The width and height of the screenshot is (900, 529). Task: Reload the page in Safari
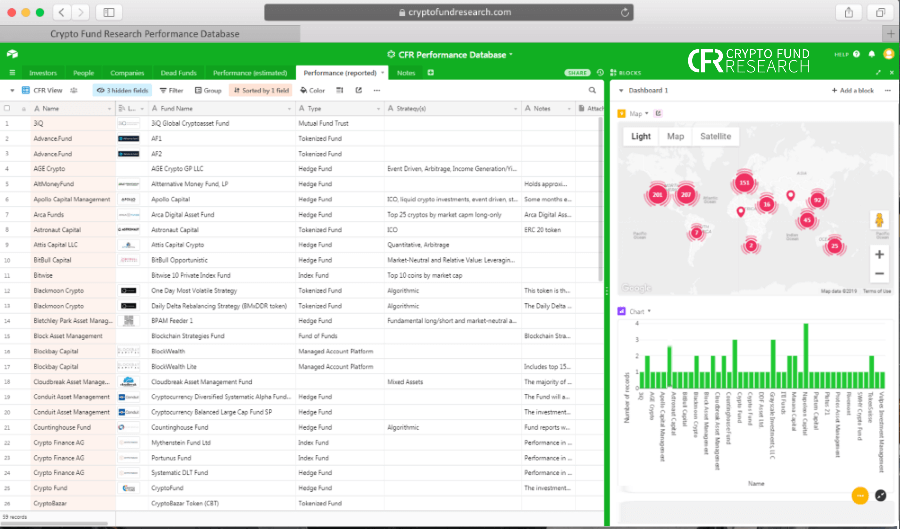(624, 12)
